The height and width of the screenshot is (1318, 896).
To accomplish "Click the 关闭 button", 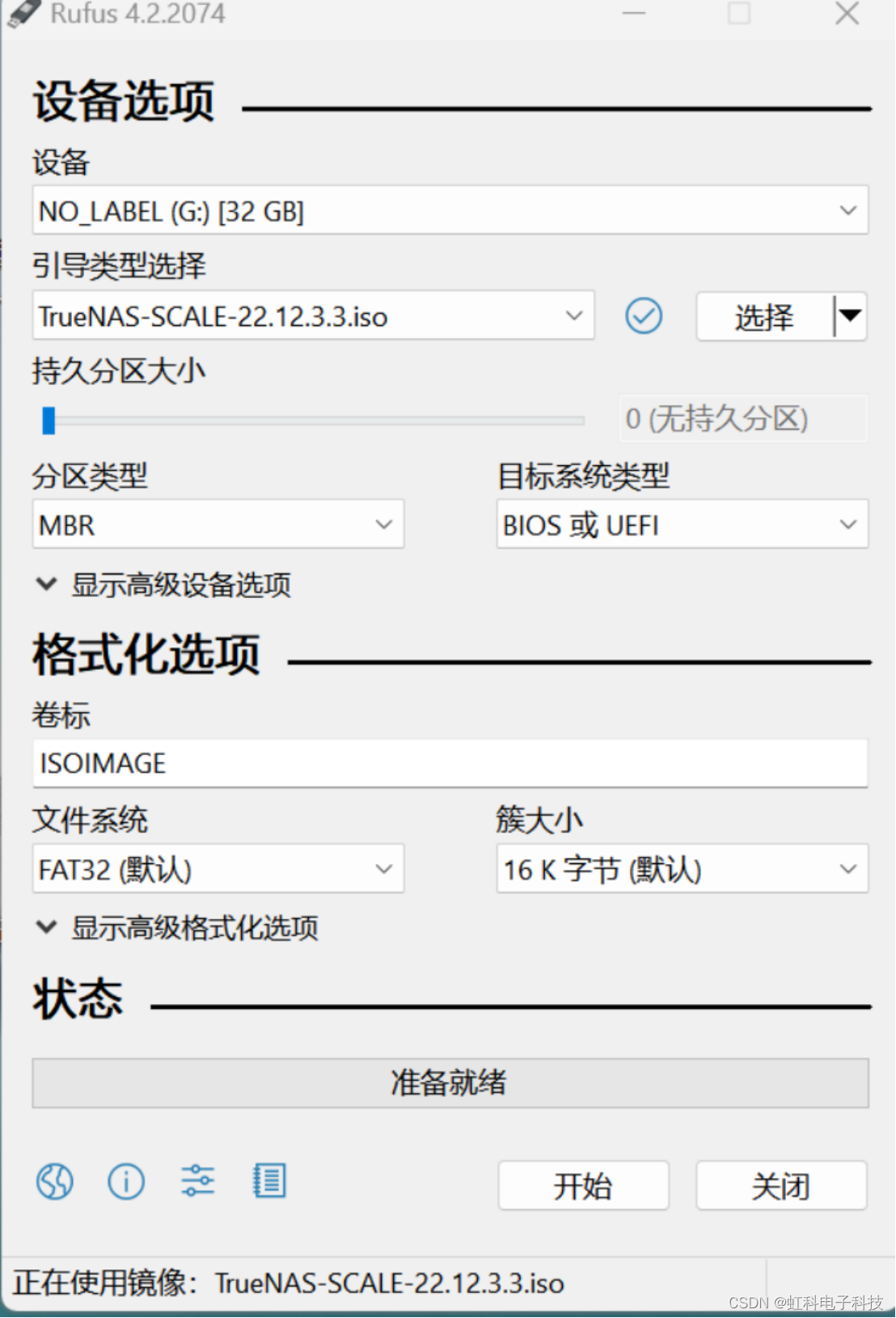I will 781,1186.
